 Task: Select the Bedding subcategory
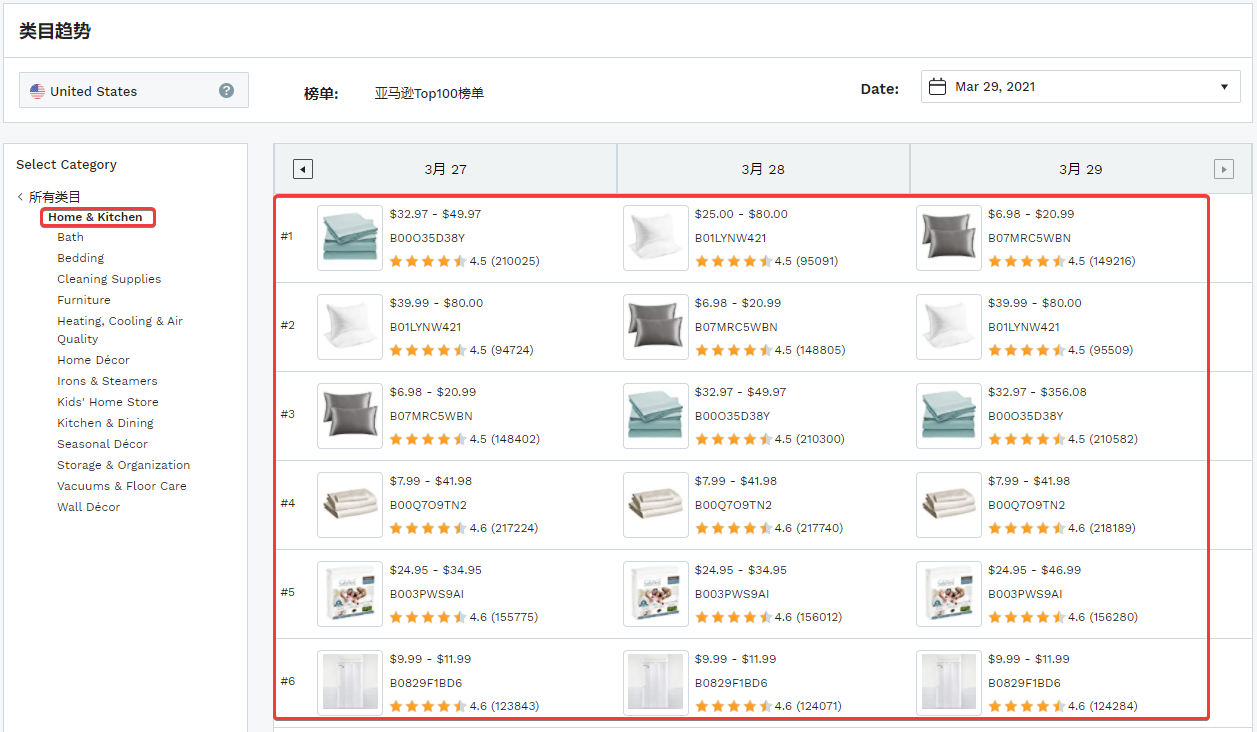(80, 258)
